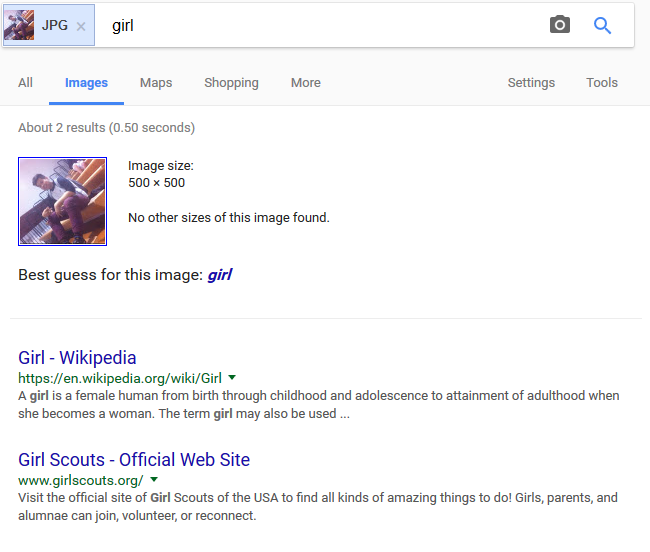Remove the JPG image chip
This screenshot has height=552, width=650.
(81, 27)
